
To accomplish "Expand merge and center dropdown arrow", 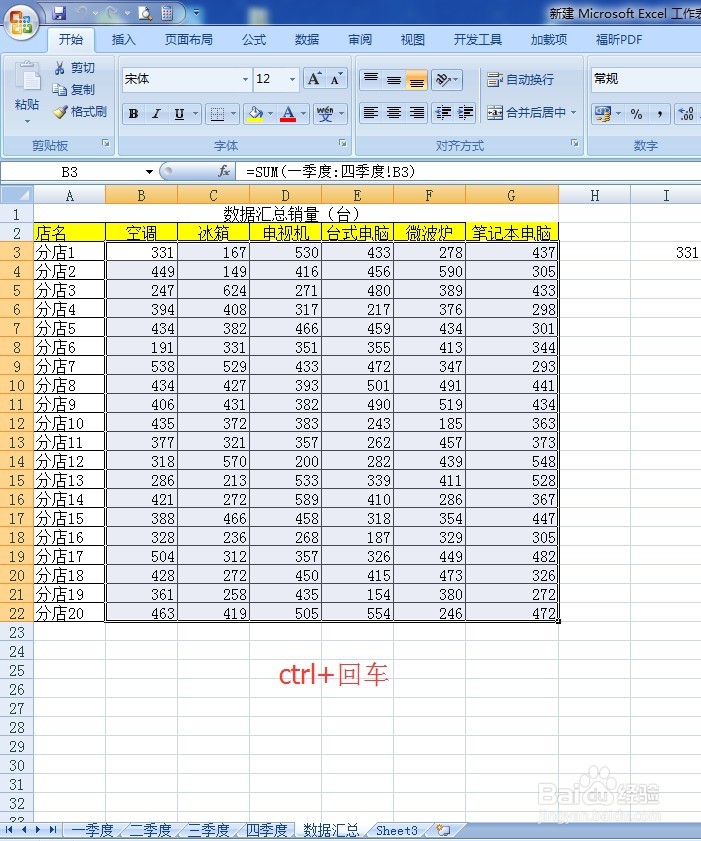I will (x=573, y=113).
